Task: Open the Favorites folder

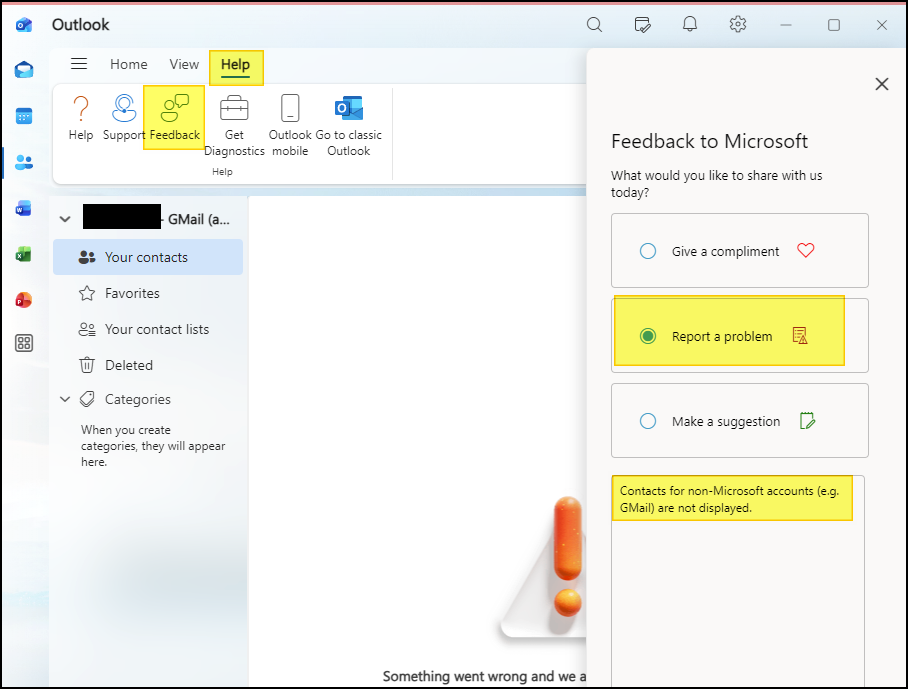Action: click(x=148, y=294)
